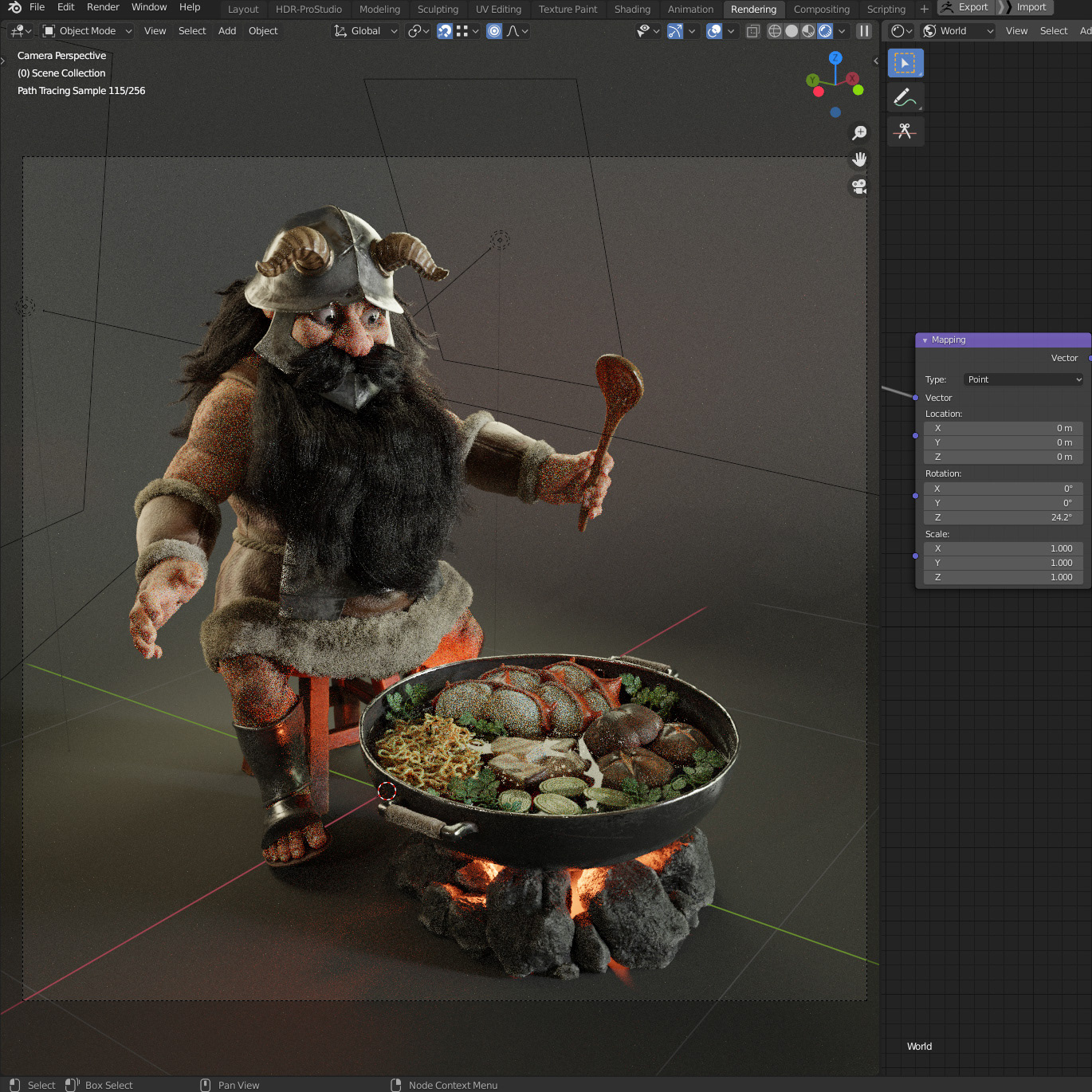Open the viewport Object menu
1092x1092 pixels.
click(x=263, y=31)
